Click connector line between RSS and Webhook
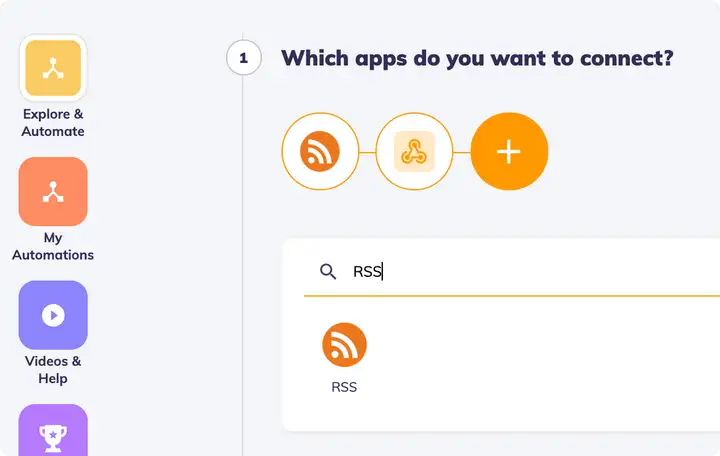Viewport: 720px width, 456px height. click(367, 152)
